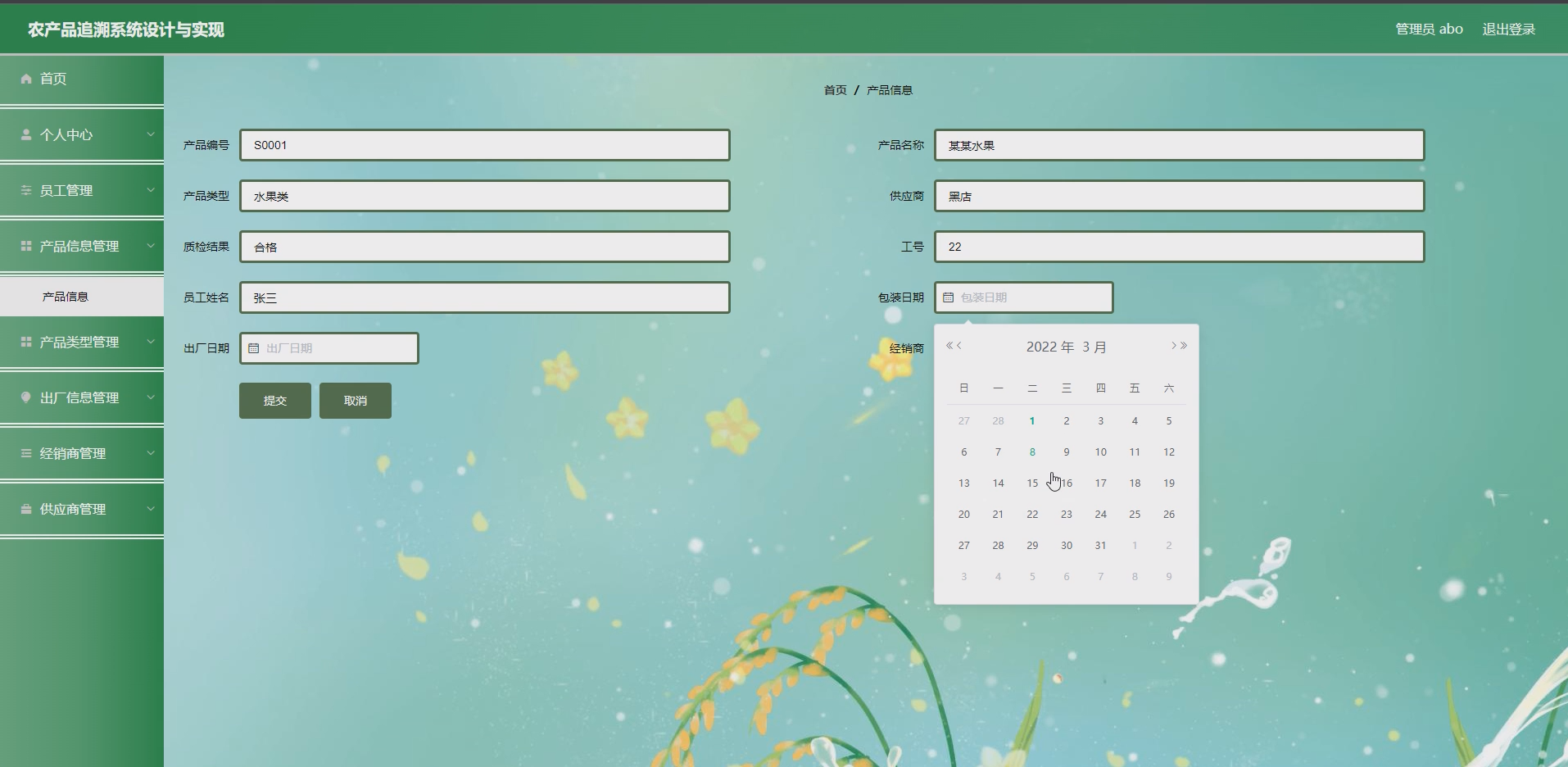1568x767 pixels.
Task: Click the 员工姓名 input field
Action: [485, 297]
